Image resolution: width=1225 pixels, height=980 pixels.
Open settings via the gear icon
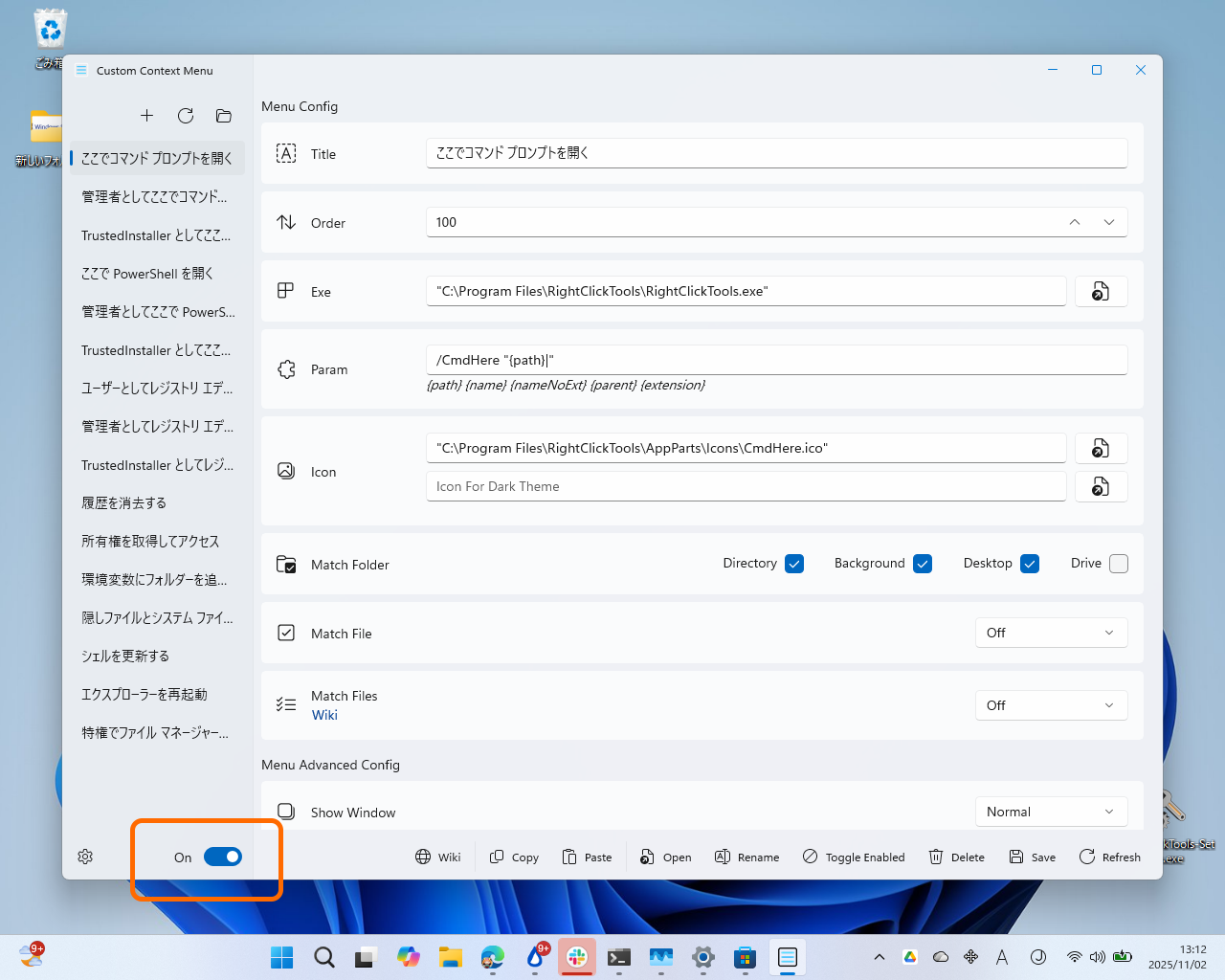(84, 857)
